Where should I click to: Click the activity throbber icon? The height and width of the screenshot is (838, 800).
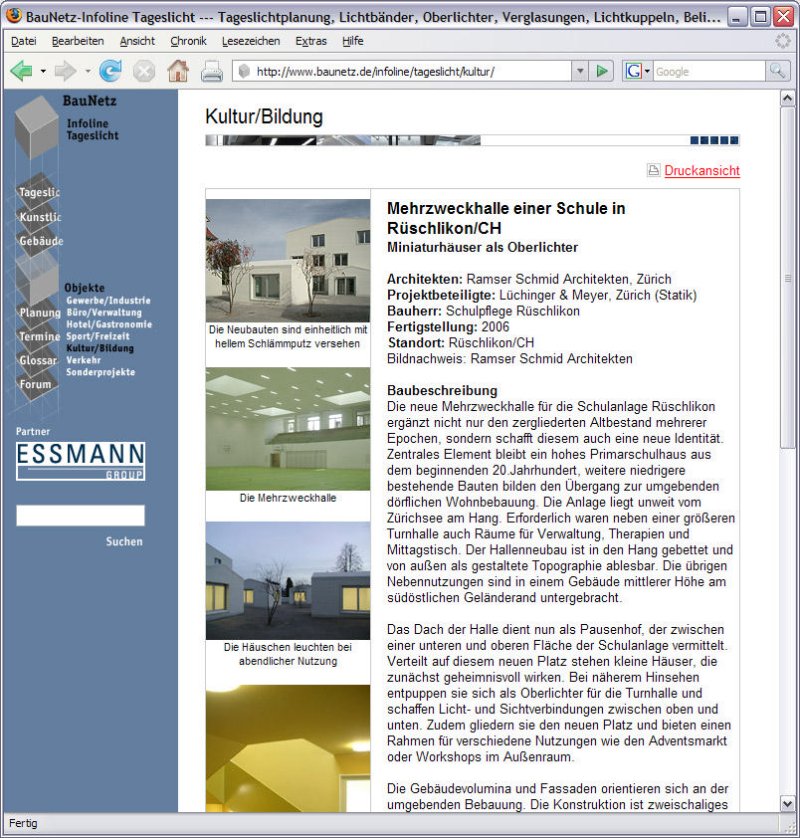[x=782, y=41]
